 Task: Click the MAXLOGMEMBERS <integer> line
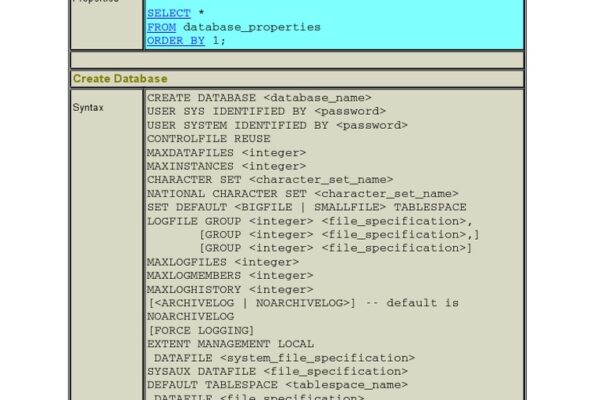(230, 276)
